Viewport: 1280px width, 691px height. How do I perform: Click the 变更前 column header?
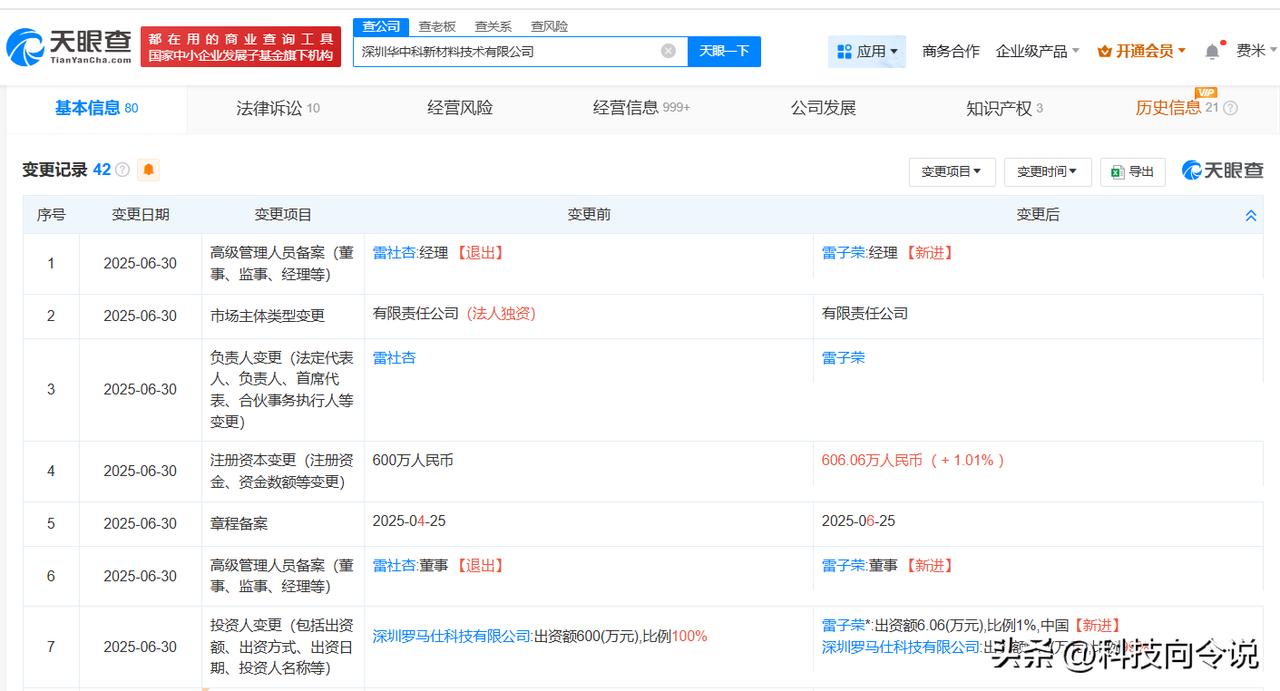point(589,215)
